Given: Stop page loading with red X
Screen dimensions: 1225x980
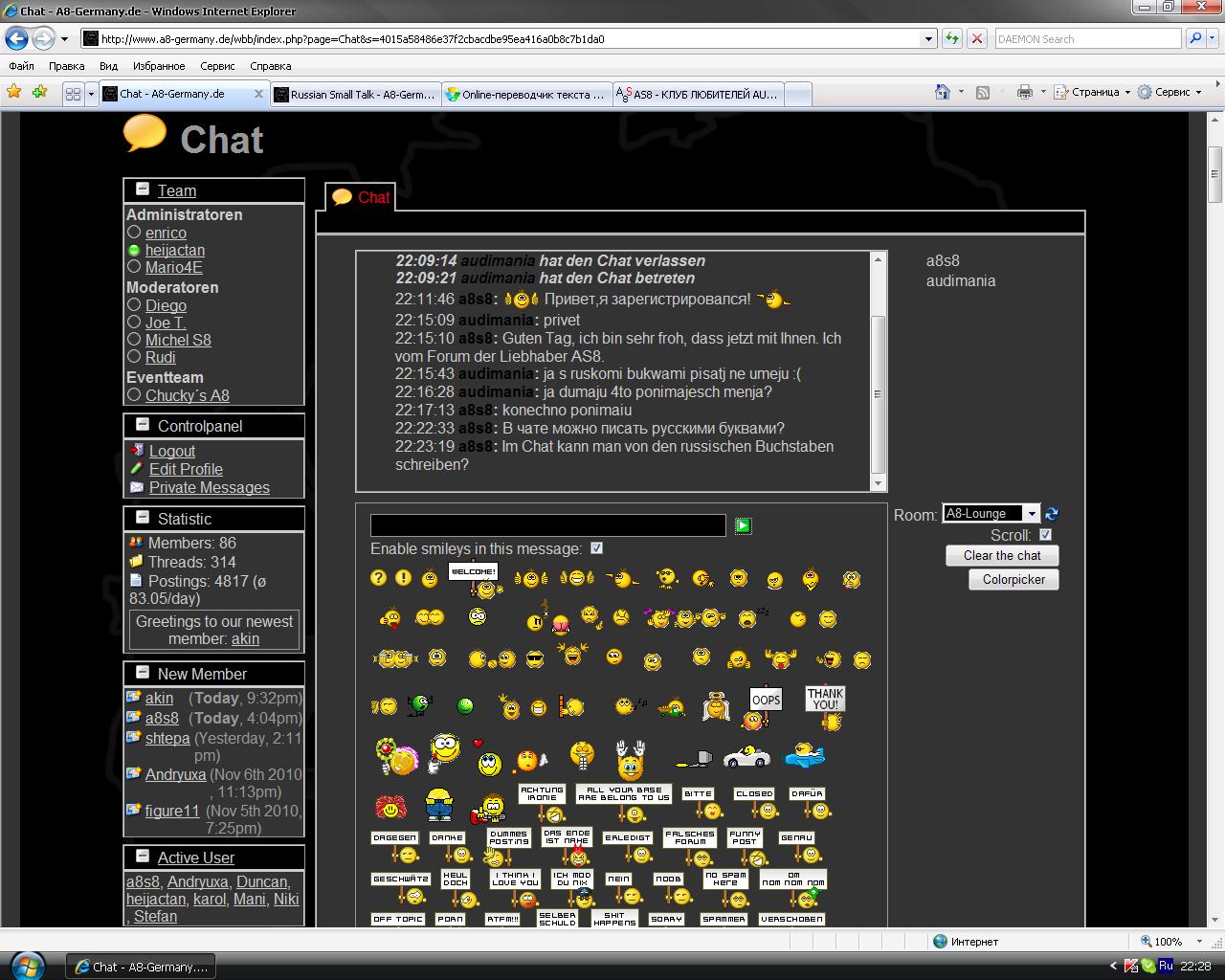Looking at the screenshot, I should (x=976, y=39).
